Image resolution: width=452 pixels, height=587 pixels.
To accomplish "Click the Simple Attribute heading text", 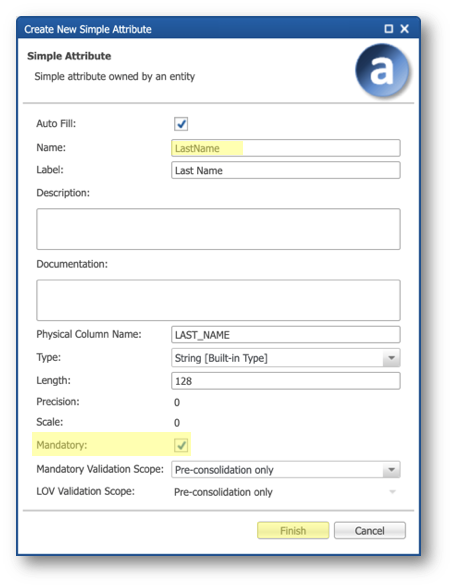I will [69, 56].
